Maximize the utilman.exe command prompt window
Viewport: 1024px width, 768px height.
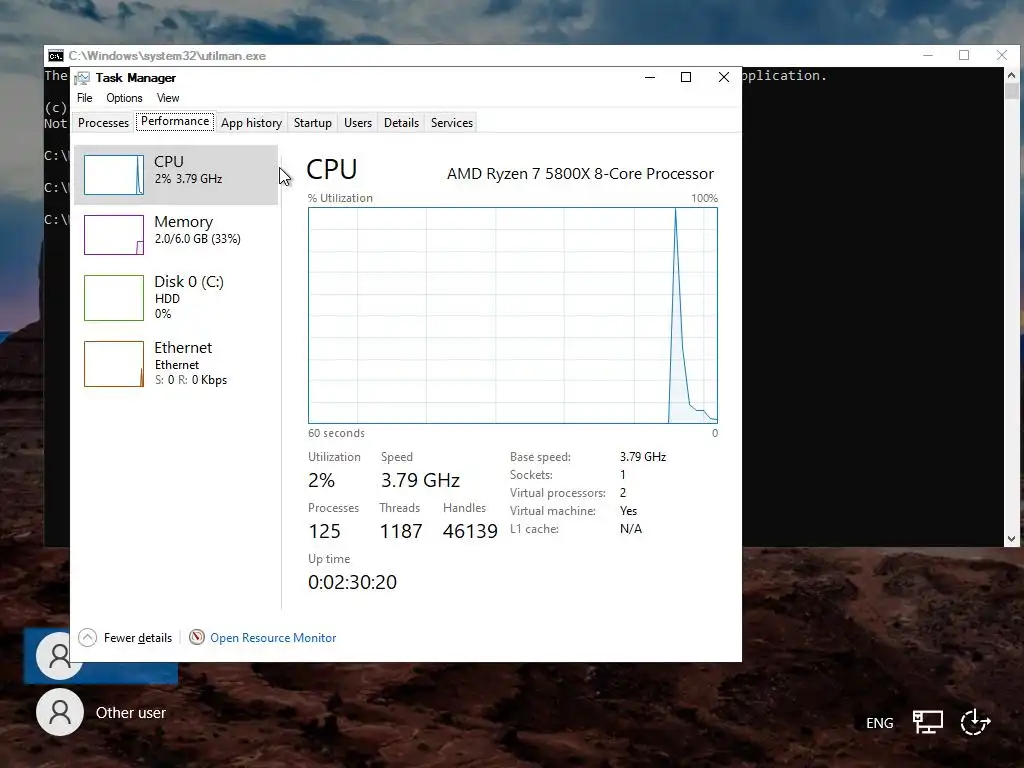tap(964, 56)
